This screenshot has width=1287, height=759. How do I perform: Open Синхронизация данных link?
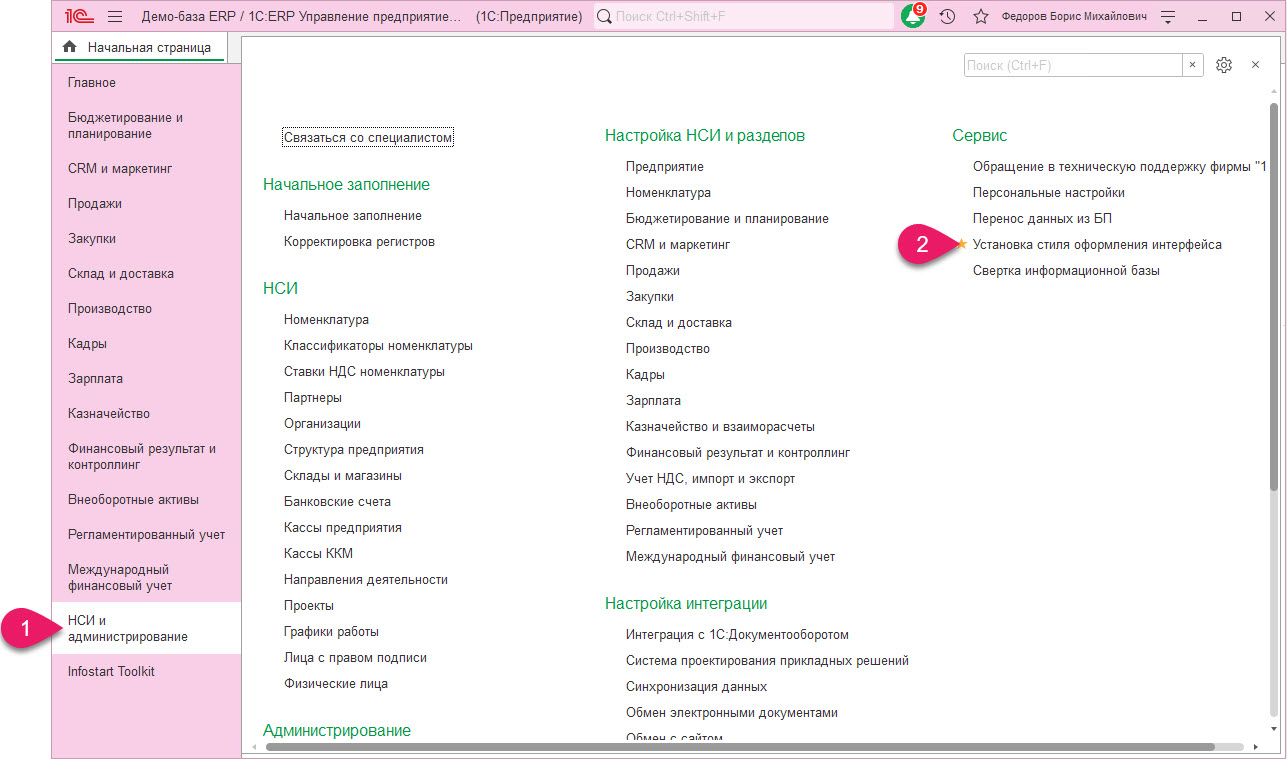tap(696, 687)
